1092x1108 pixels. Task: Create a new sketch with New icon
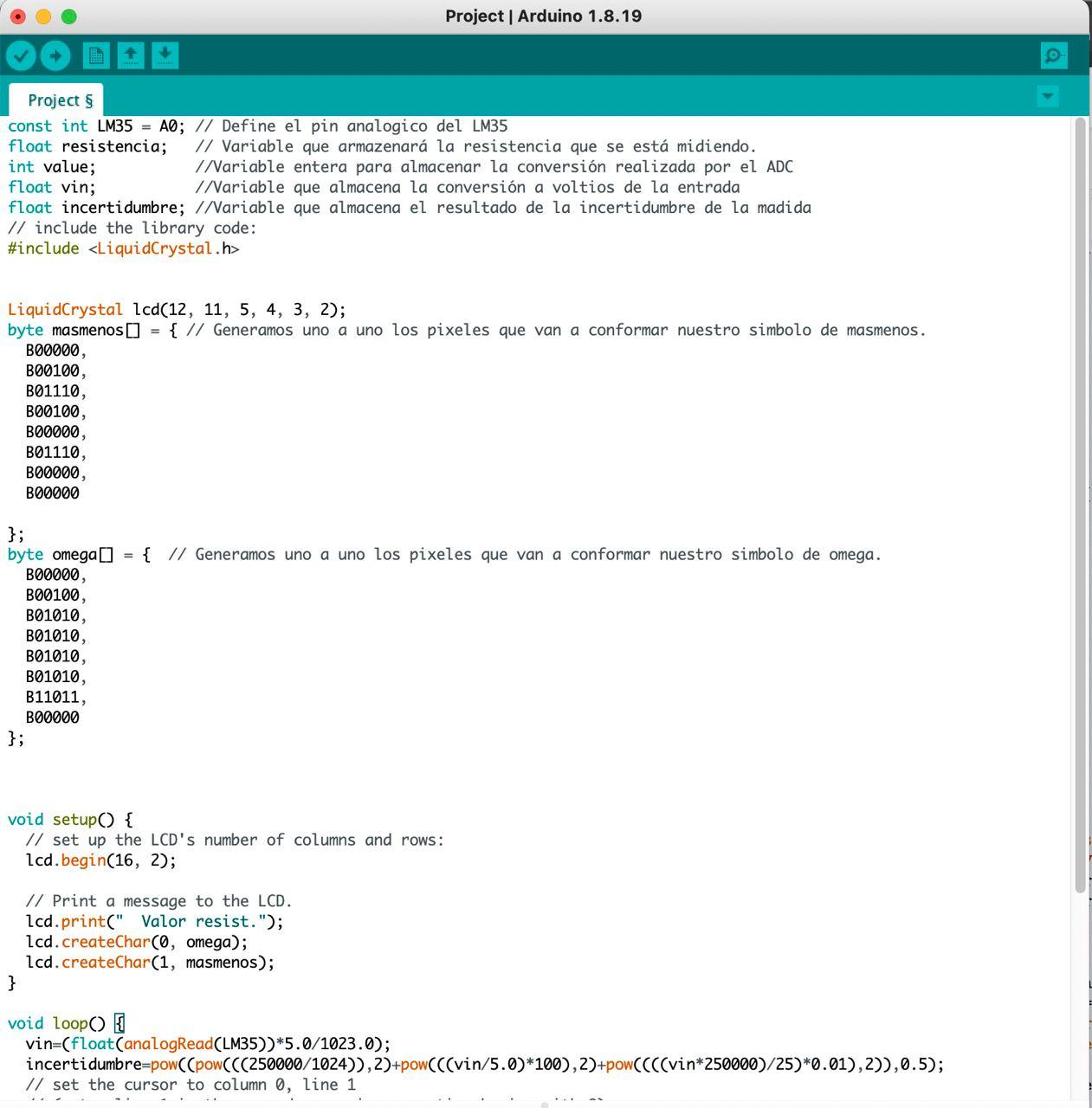96,56
